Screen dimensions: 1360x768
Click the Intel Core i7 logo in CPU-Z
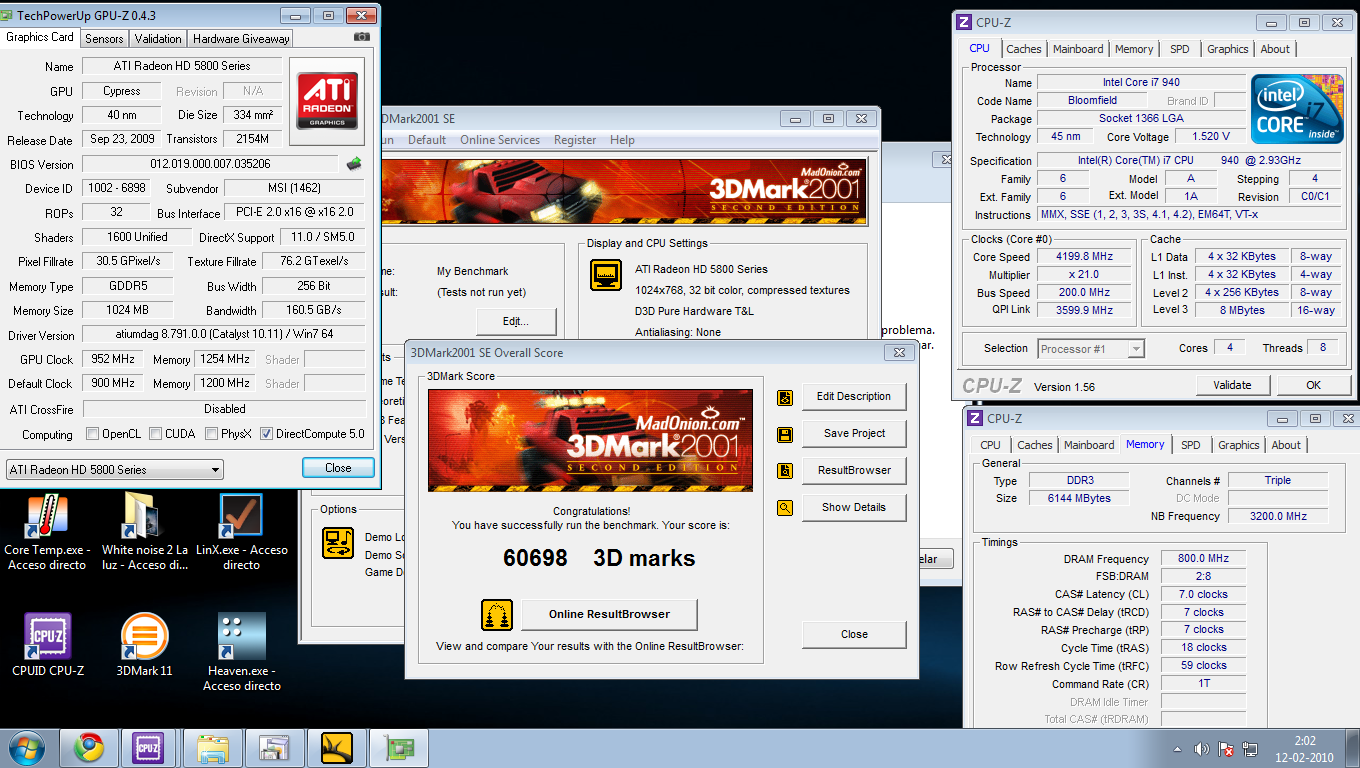(x=1296, y=109)
